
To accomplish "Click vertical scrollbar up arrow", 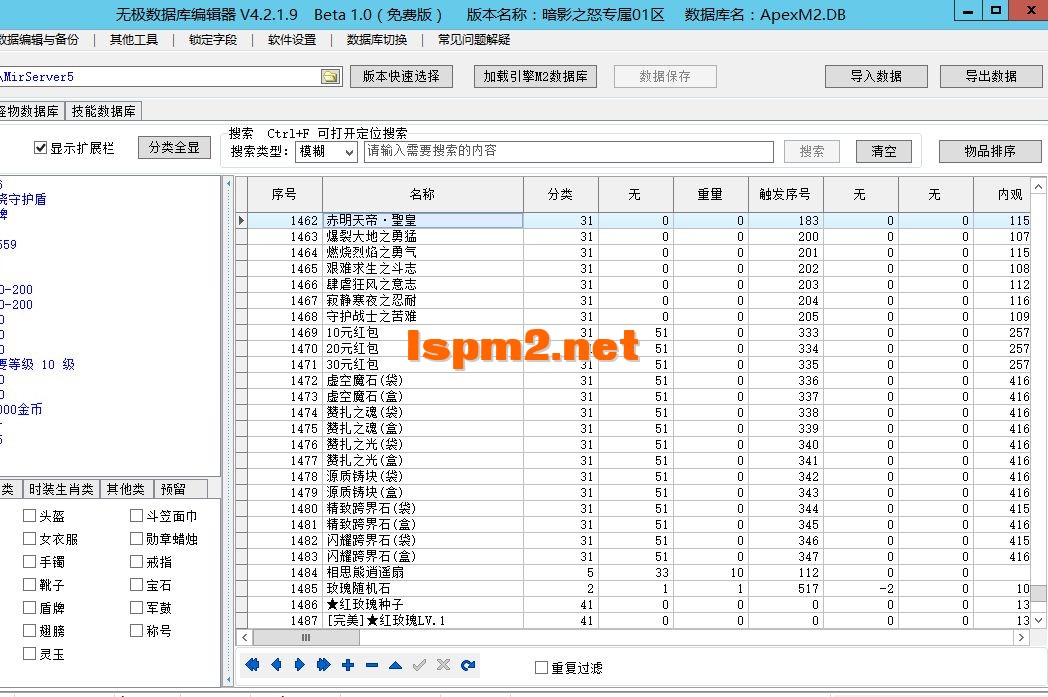I will click(x=1038, y=186).
